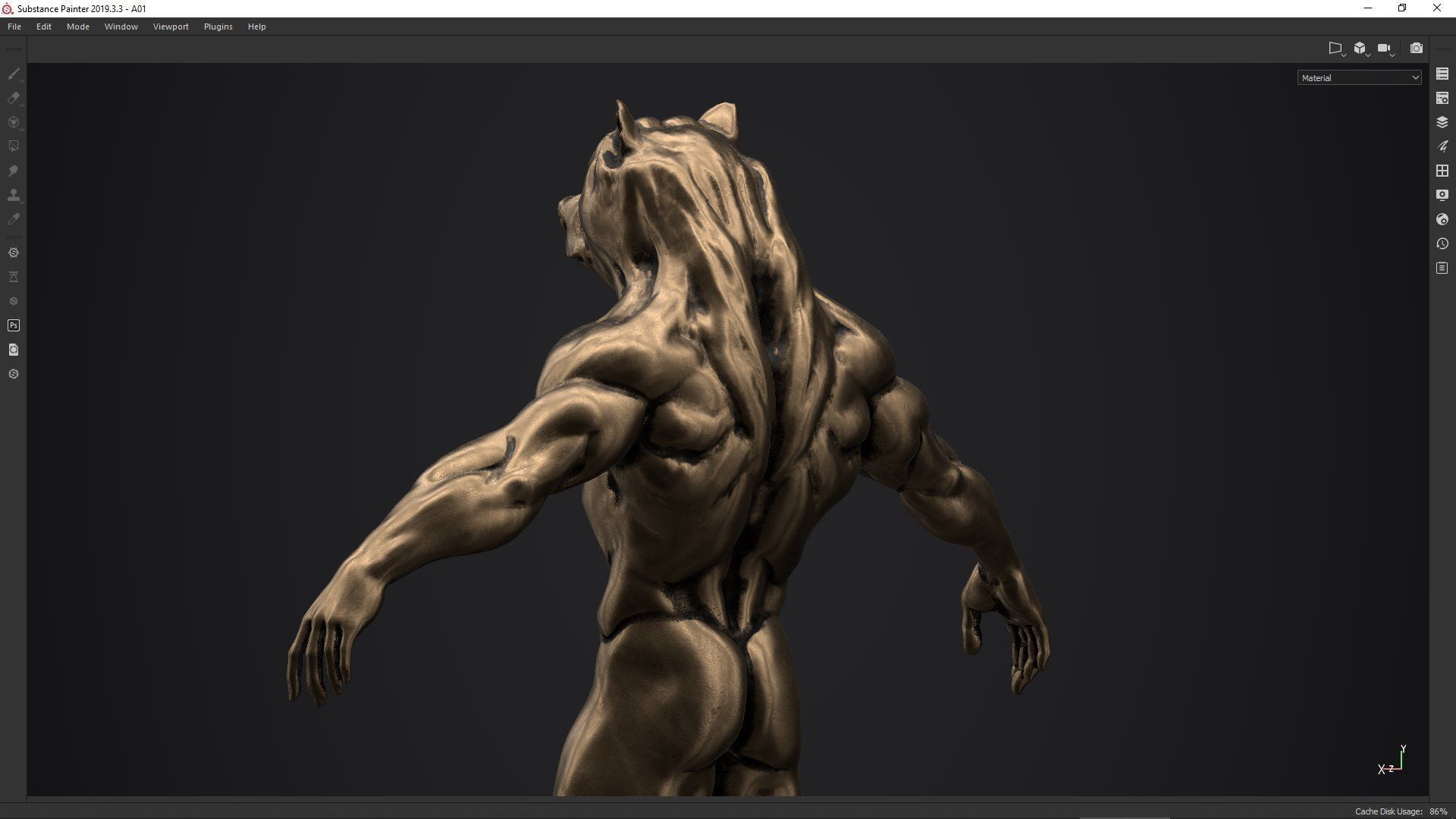
Task: Select the Material Picker eyedropper
Action: click(x=13, y=219)
